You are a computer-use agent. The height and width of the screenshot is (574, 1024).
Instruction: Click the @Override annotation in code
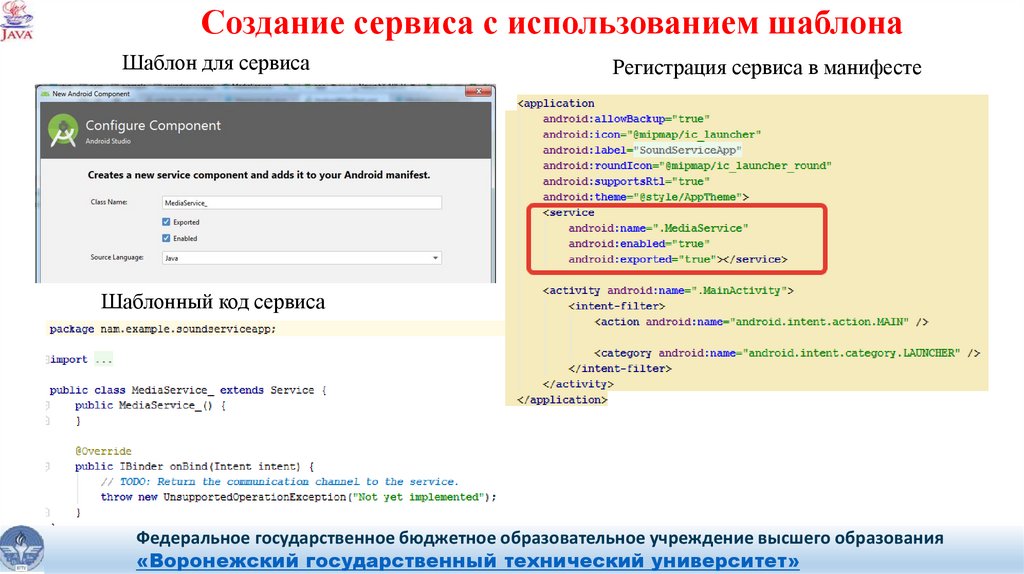click(102, 452)
